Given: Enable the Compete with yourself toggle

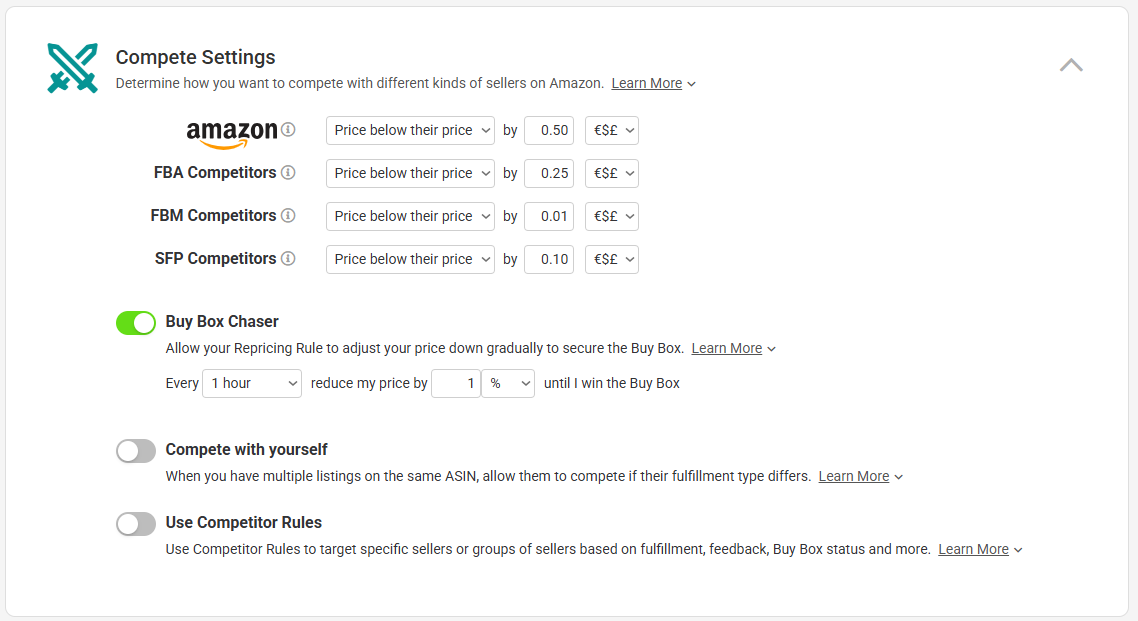Looking at the screenshot, I should pos(136,451).
